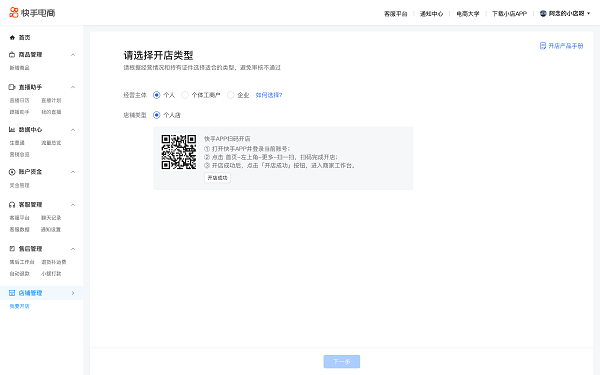
Task: Click the document icon beside 开店产品手册
Action: coord(543,46)
